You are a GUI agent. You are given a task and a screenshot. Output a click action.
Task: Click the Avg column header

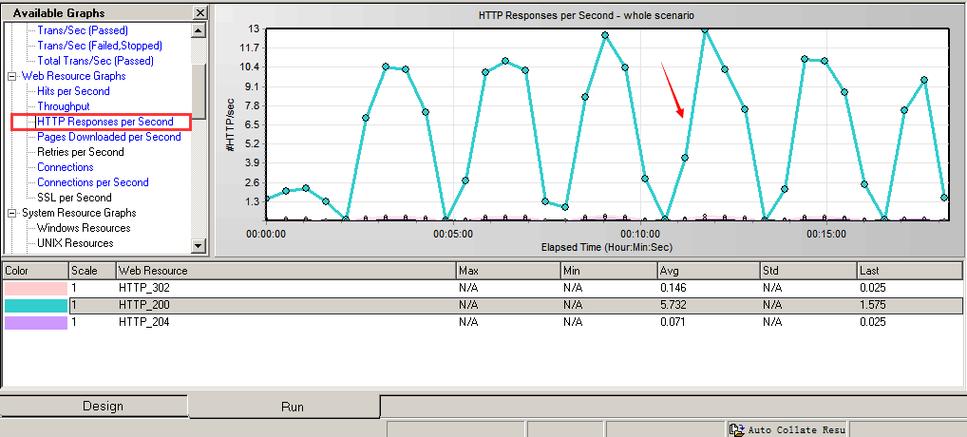[669, 270]
